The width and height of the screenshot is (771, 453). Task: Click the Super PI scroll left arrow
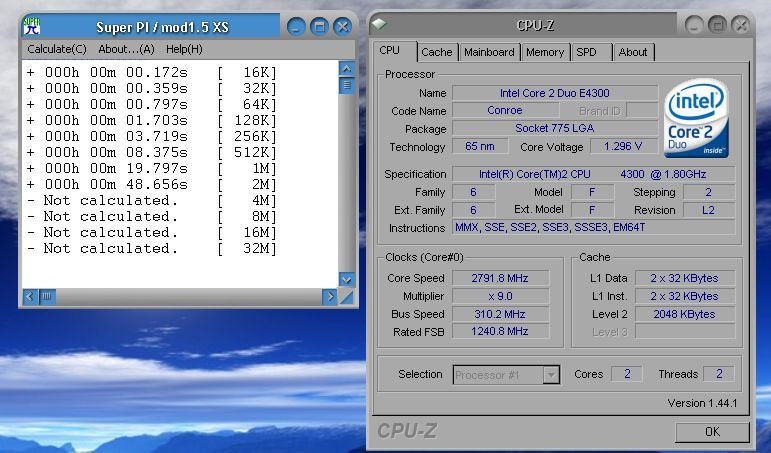click(30, 297)
